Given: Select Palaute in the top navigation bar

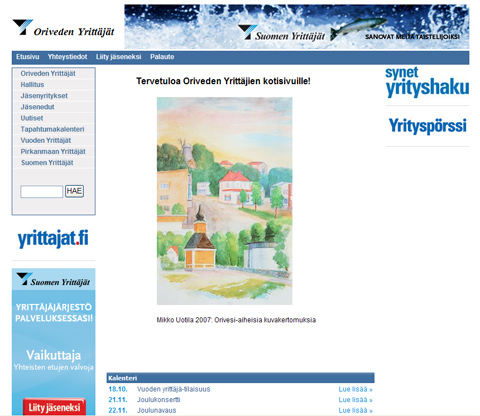Looking at the screenshot, I should 162,57.
